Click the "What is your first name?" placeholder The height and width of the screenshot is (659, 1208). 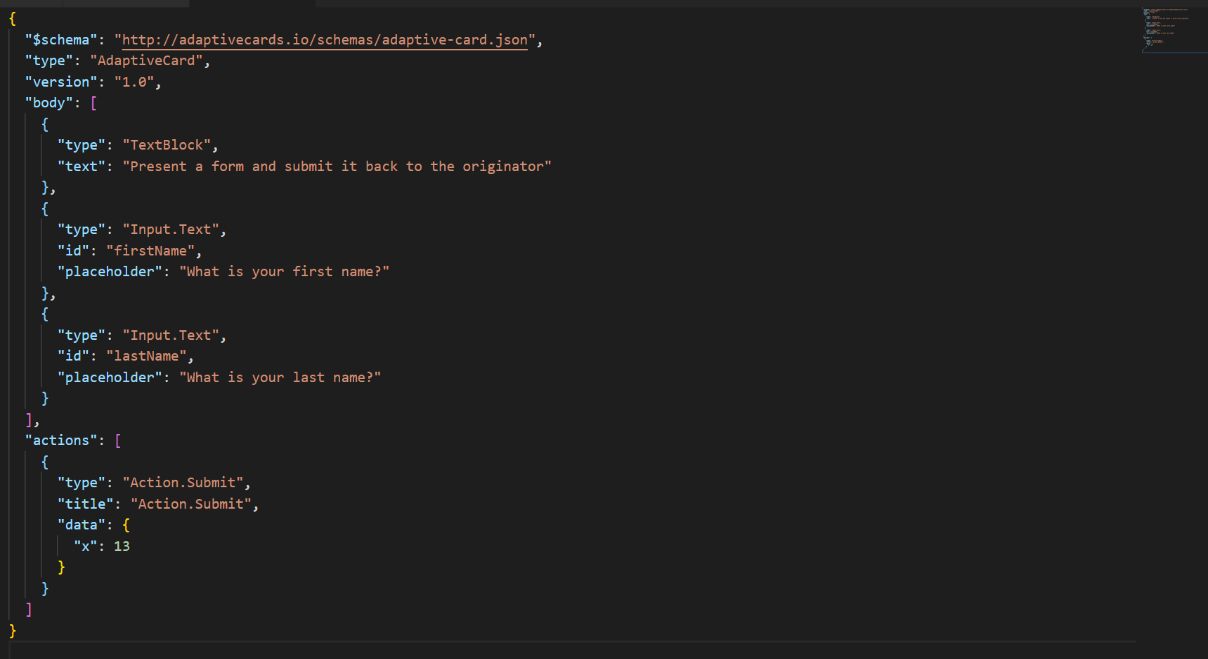[x=287, y=270]
